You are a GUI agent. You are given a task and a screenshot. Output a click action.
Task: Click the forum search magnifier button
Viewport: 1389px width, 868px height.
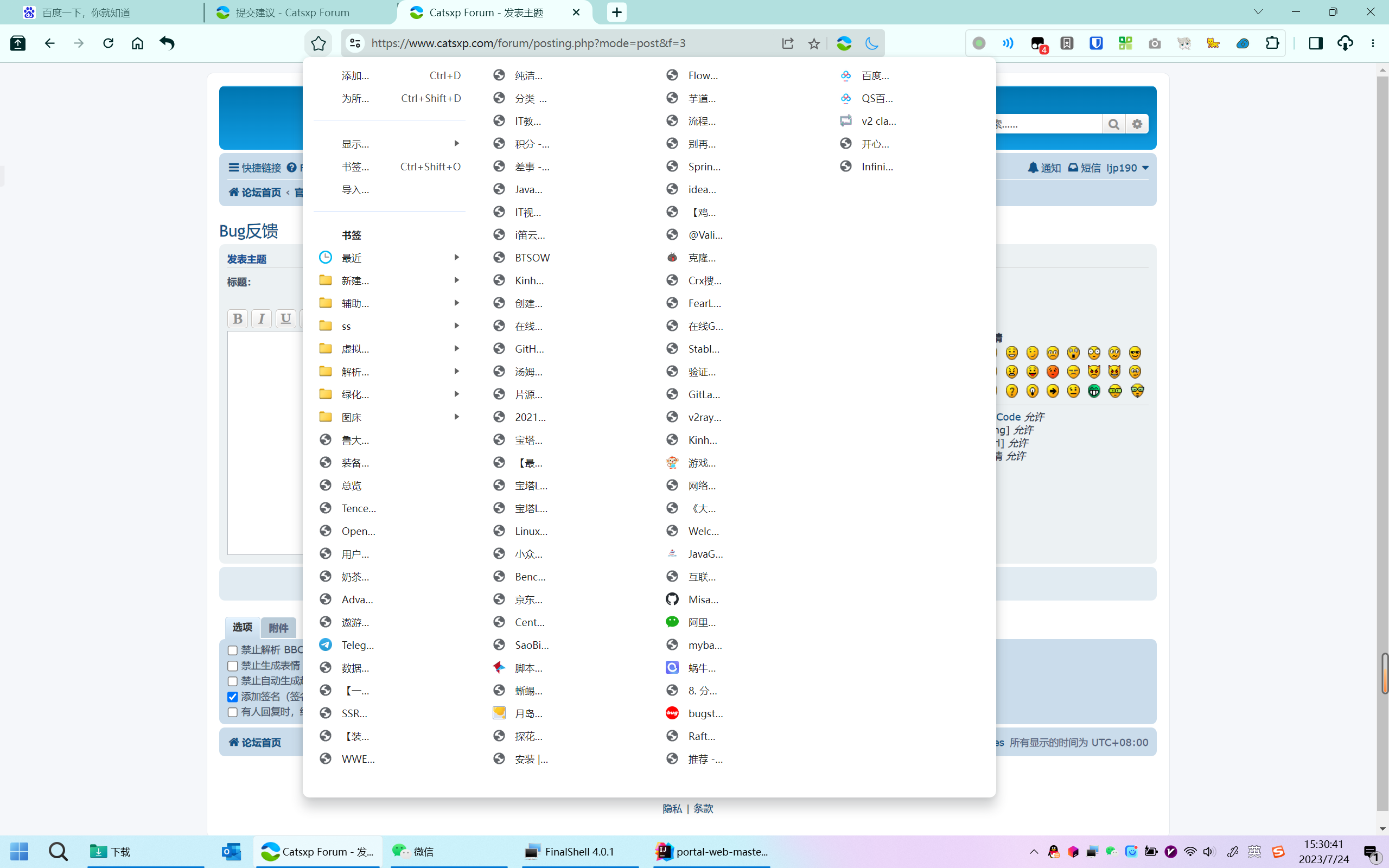pos(1113,124)
